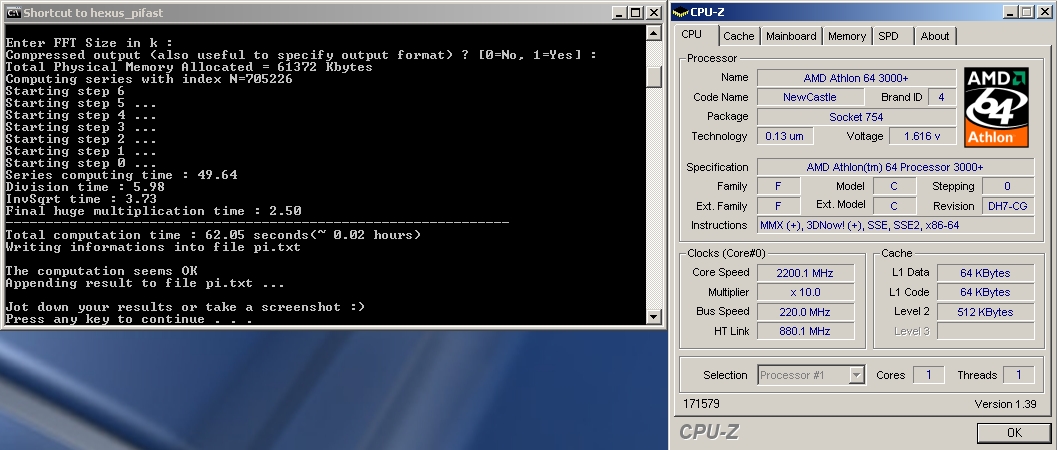Click the Revision value DH7-CG
This screenshot has width=1057, height=450.
coord(1008,206)
